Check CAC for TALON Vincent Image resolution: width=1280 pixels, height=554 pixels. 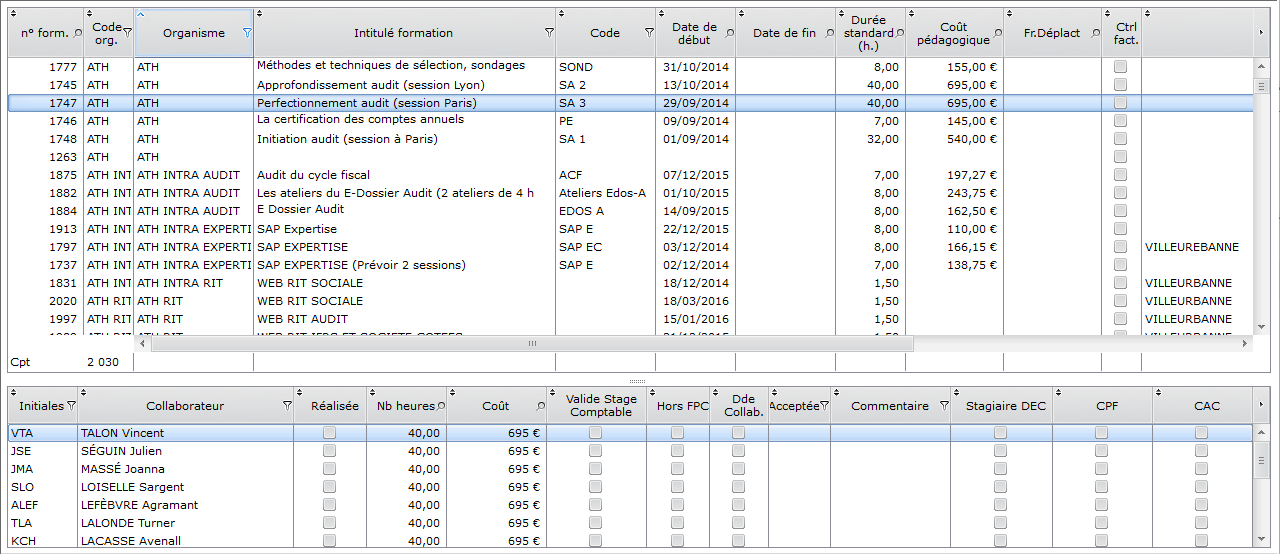(1201, 433)
